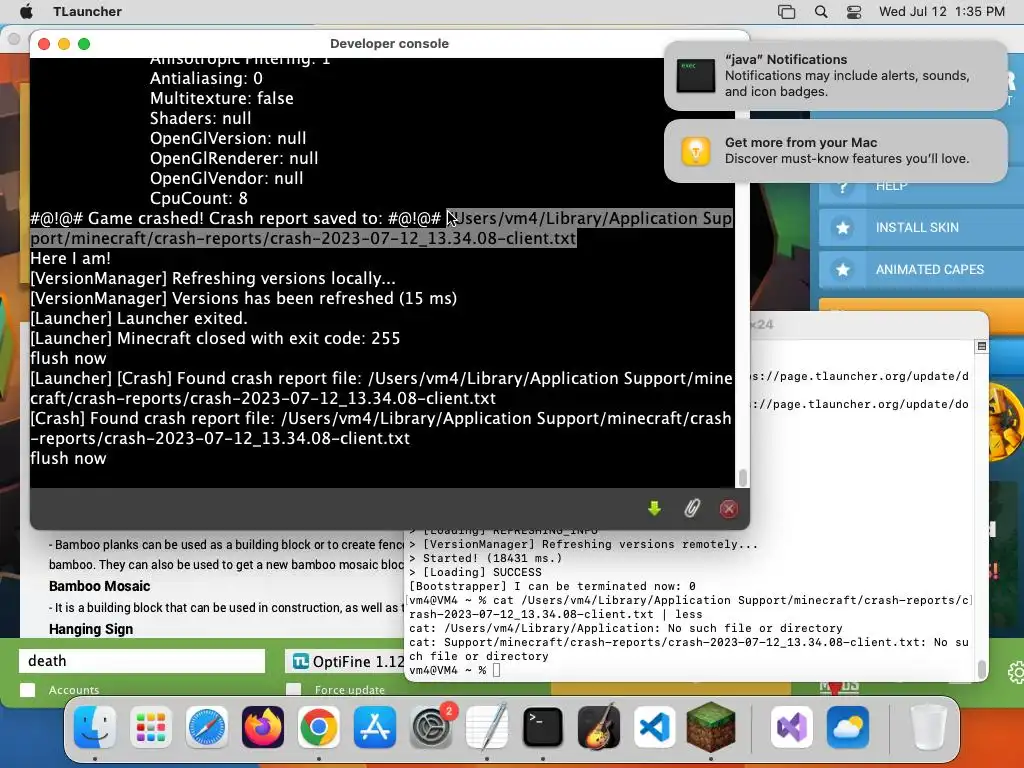1024x768 pixels.
Task: Click the date and time in menu bar
Action: click(941, 12)
